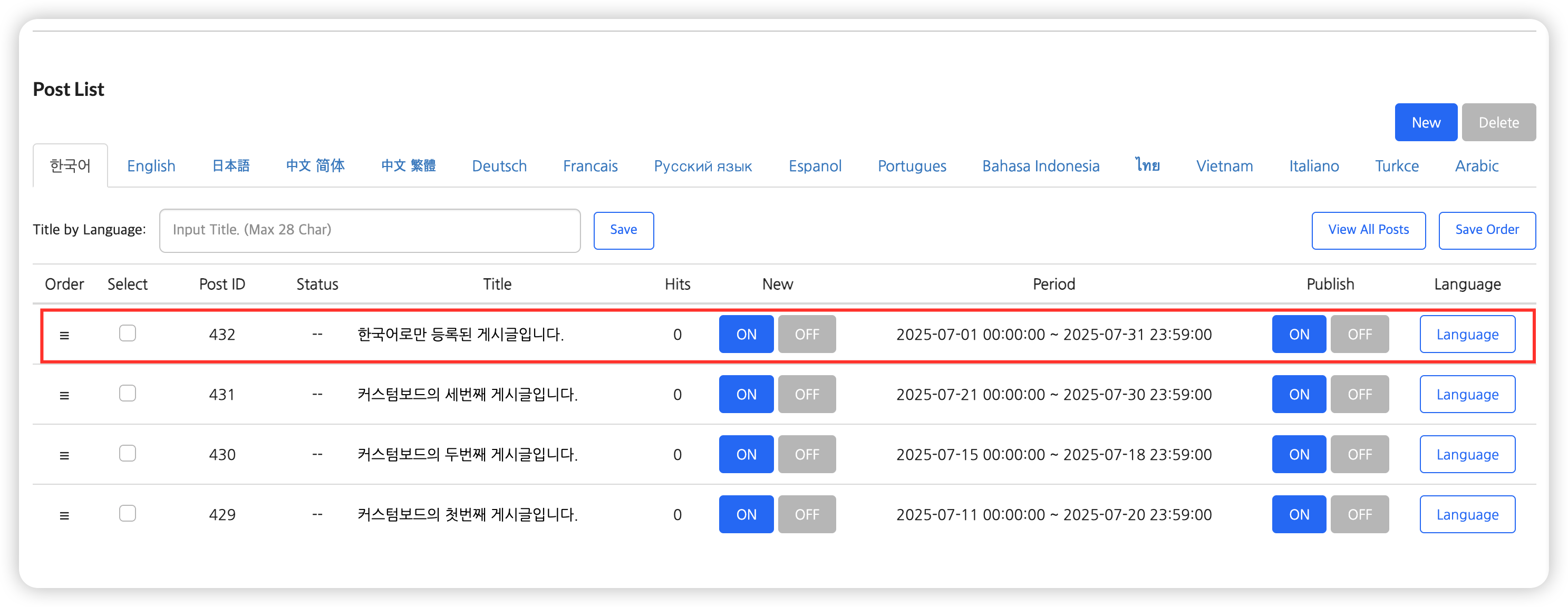Click drag handle icon for post 429
This screenshot has width=1568, height=607.
pos(64,516)
